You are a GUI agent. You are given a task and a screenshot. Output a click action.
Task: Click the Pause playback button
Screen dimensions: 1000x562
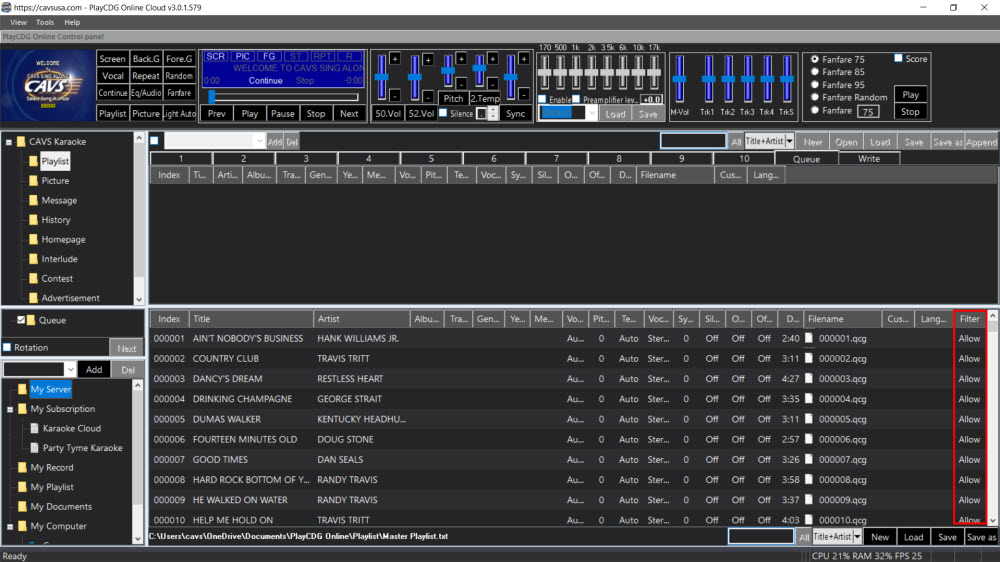283,114
